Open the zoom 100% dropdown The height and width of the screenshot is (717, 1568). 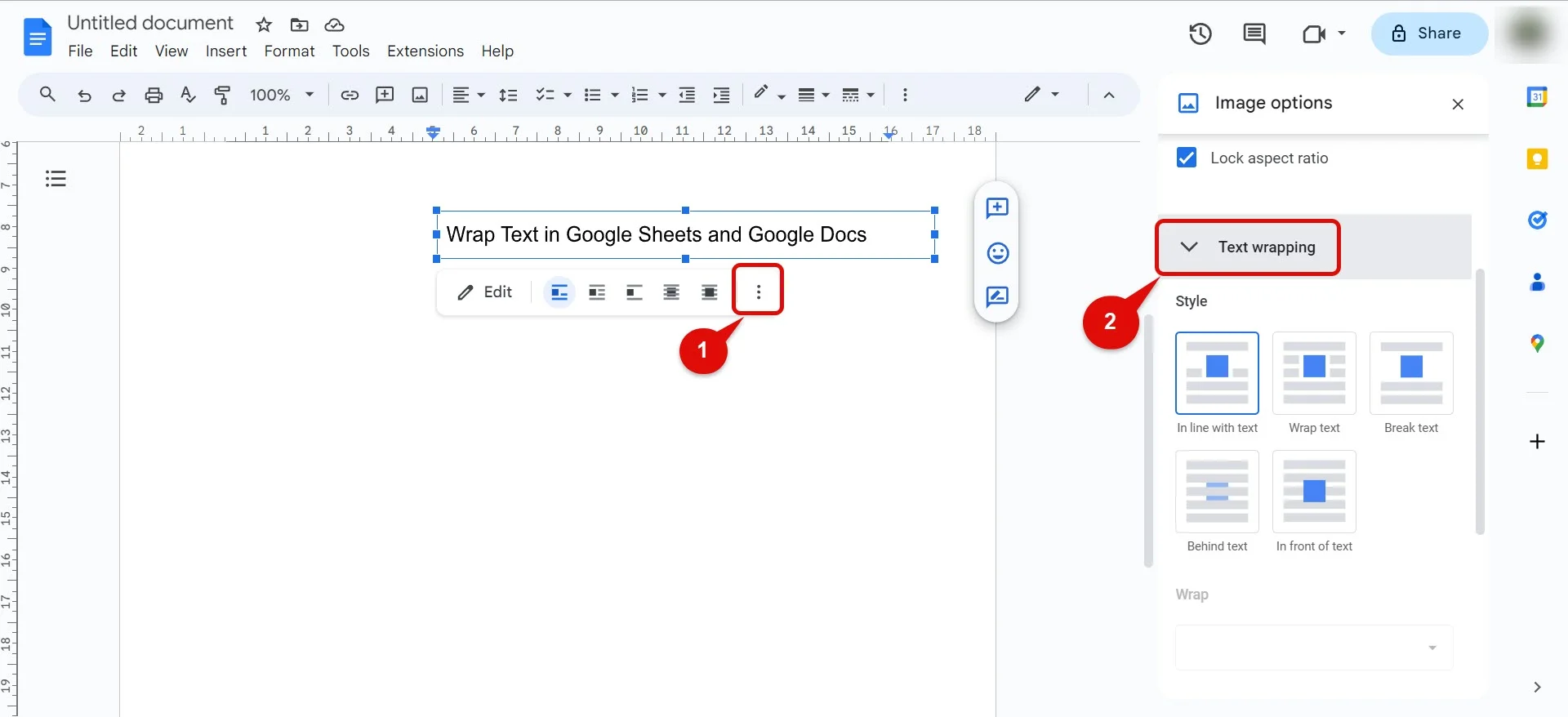tap(282, 95)
